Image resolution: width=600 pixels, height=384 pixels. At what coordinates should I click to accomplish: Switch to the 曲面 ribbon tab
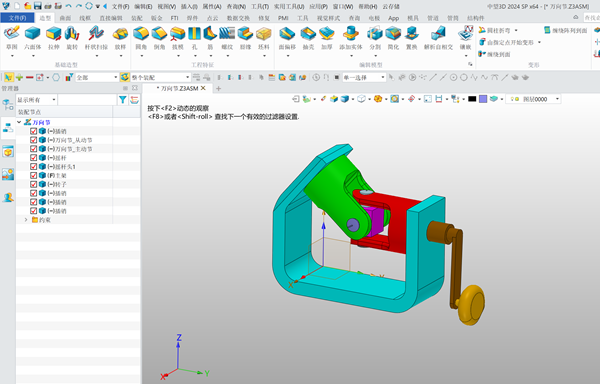pyautogui.click(x=65, y=18)
